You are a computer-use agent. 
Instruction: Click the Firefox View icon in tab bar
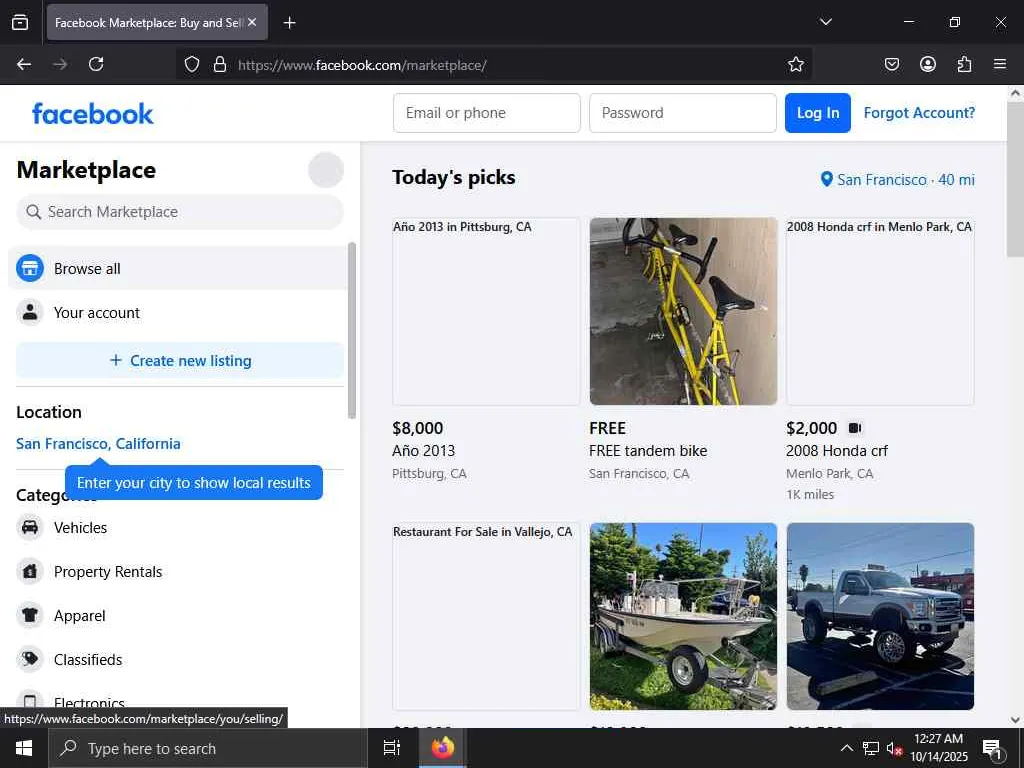tap(20, 22)
